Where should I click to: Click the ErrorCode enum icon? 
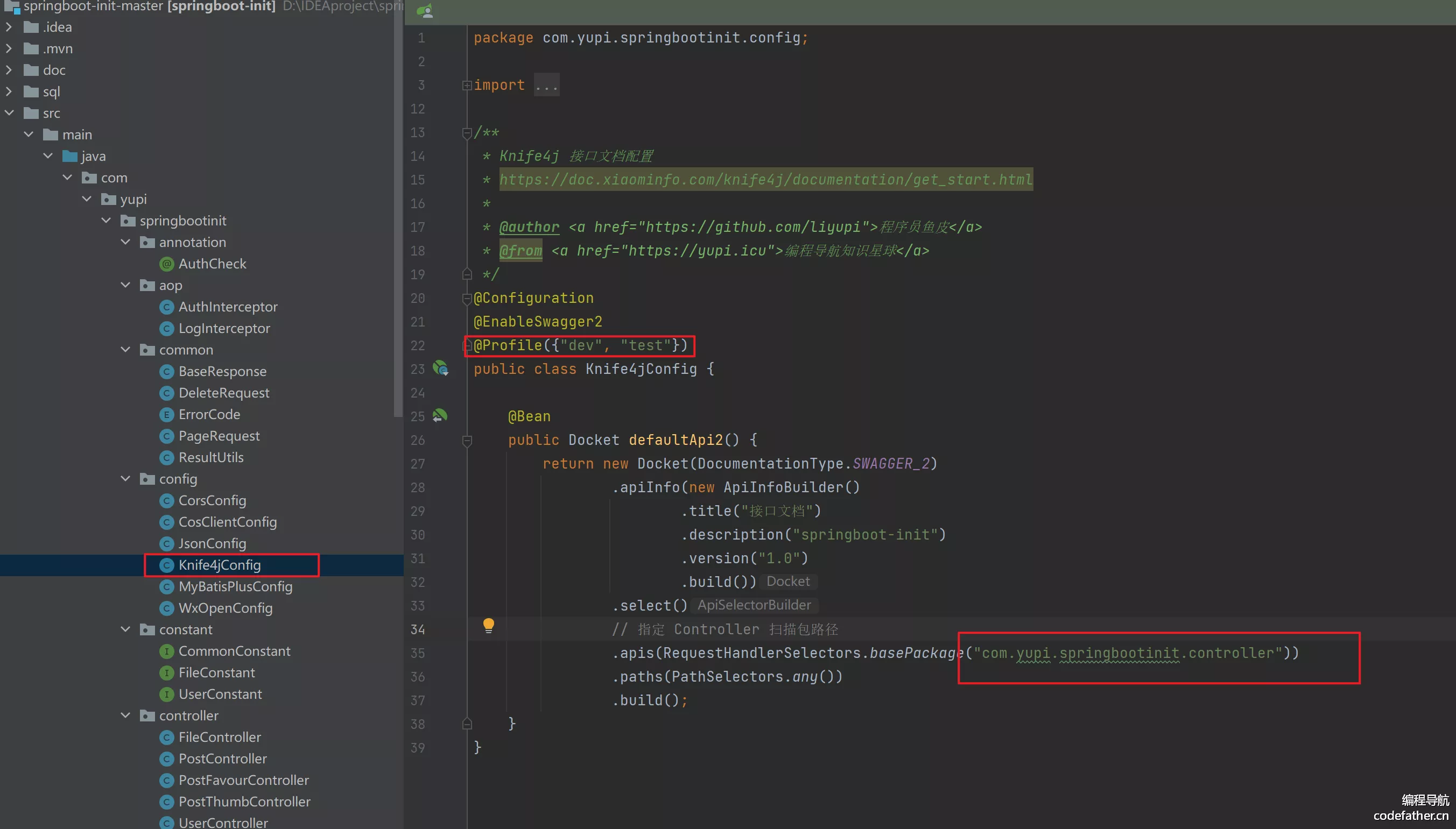coord(166,414)
